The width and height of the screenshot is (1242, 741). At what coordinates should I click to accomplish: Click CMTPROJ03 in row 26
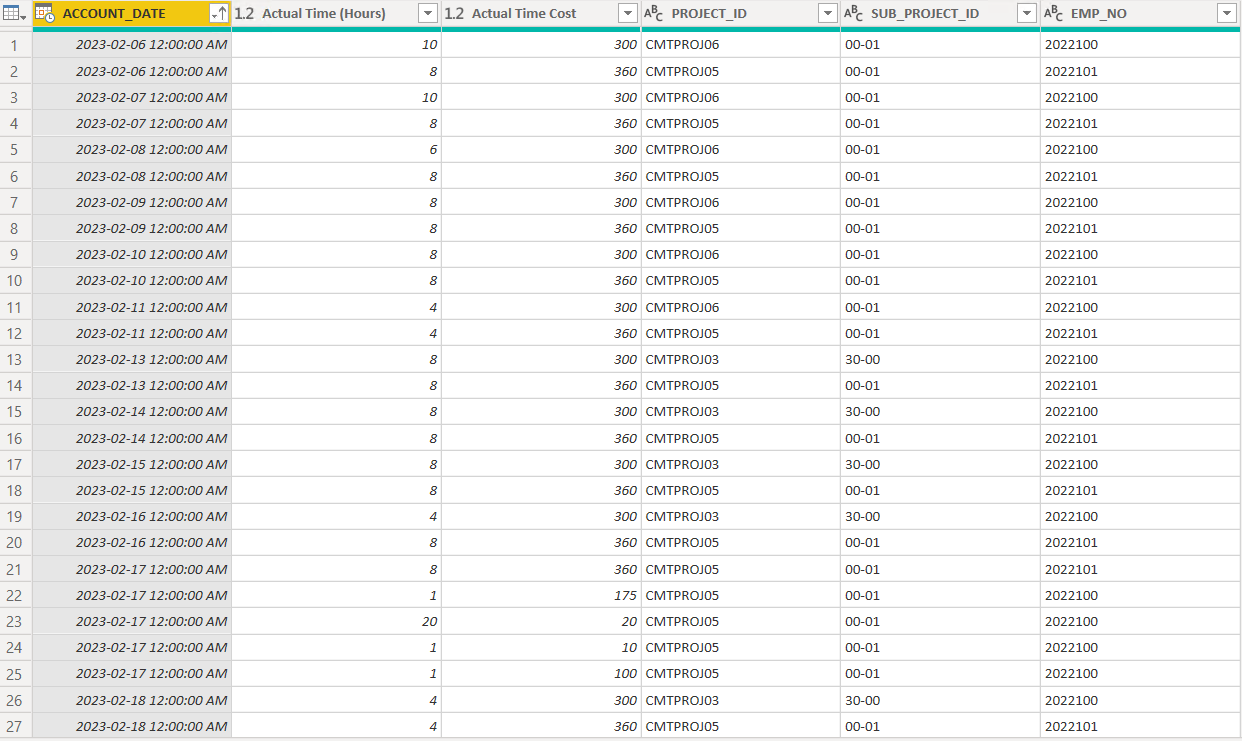741,700
